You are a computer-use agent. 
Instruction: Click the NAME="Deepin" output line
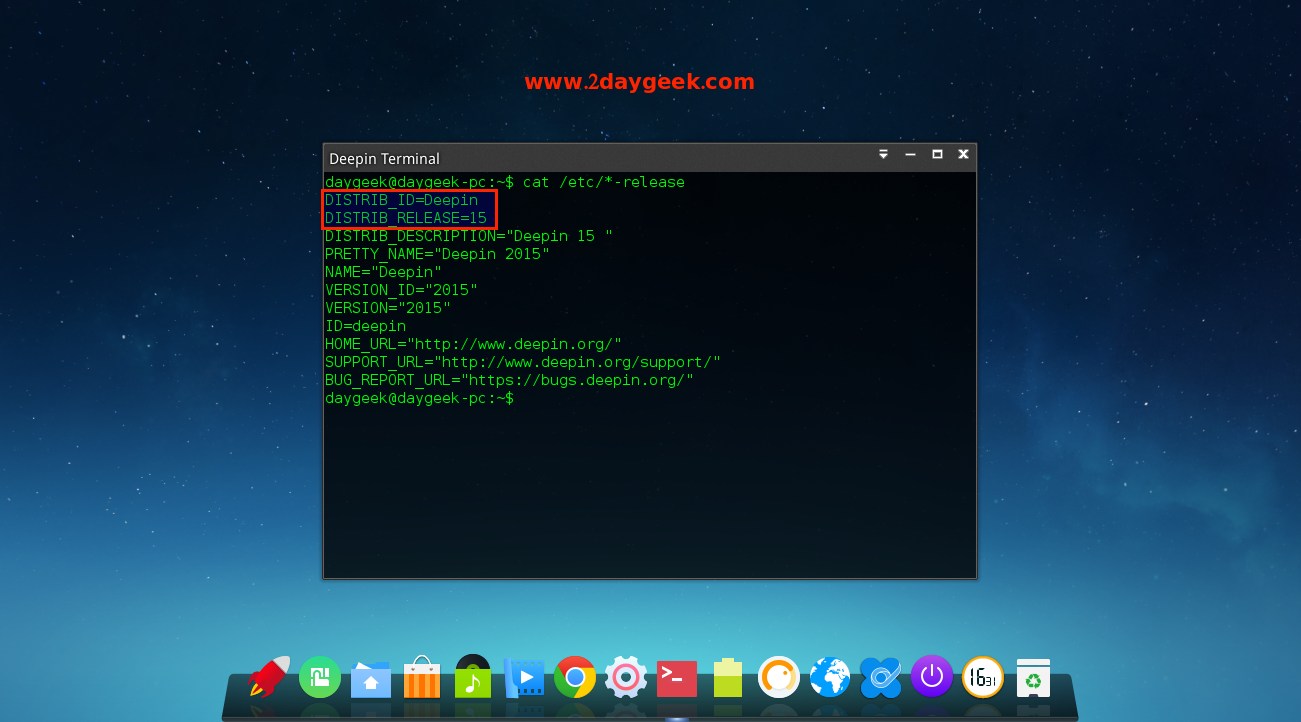[383, 272]
